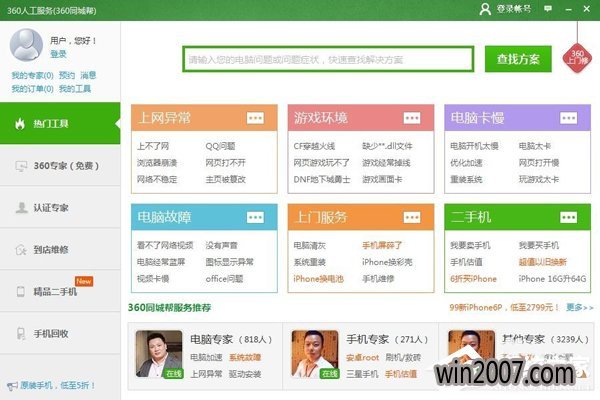
Task: Click the 99新iPhone6P promo link
Action: (x=504, y=307)
